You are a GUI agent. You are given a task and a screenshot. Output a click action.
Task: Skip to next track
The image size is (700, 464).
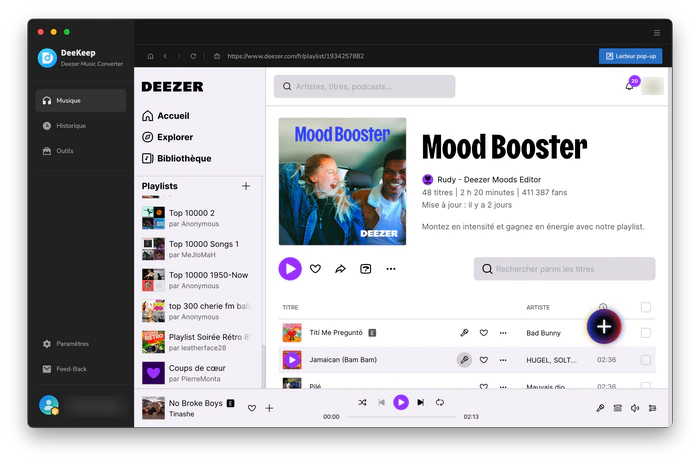click(421, 402)
